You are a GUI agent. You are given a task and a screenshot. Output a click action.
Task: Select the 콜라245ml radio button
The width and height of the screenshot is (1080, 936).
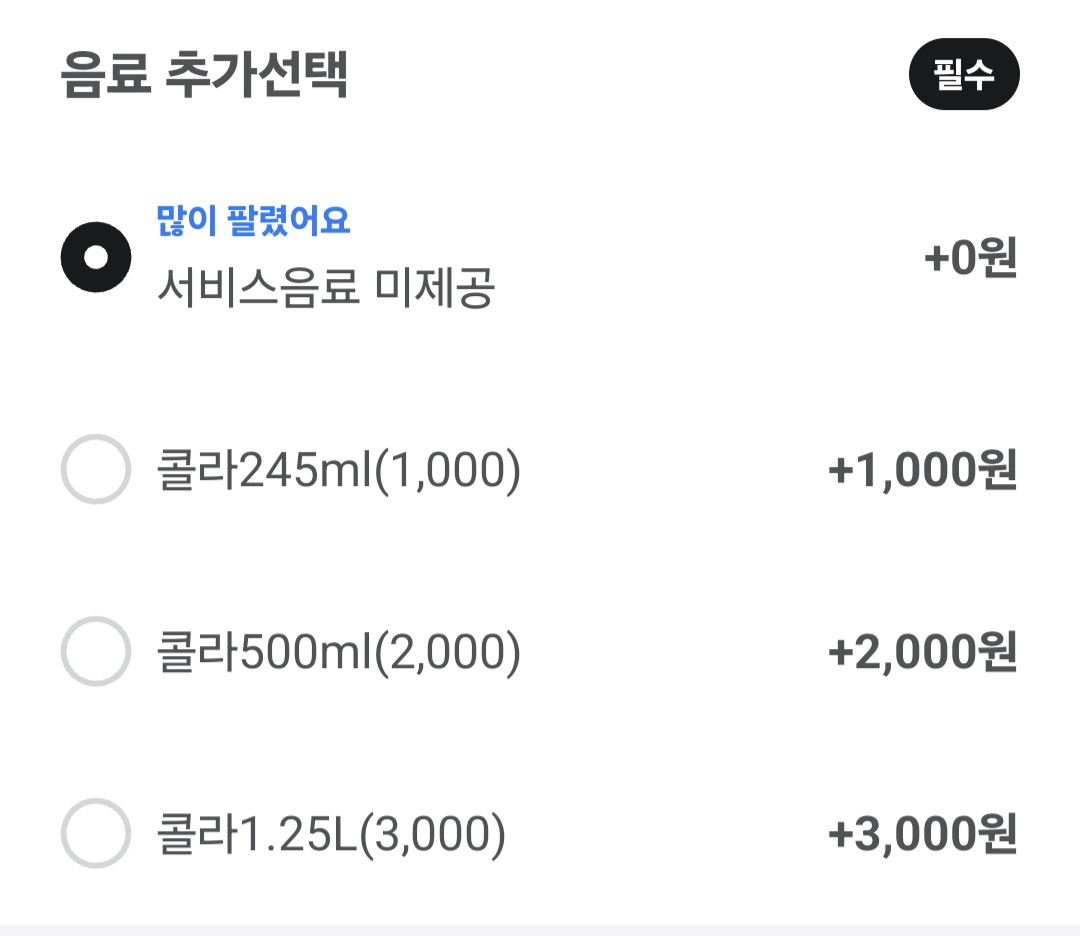click(x=96, y=469)
